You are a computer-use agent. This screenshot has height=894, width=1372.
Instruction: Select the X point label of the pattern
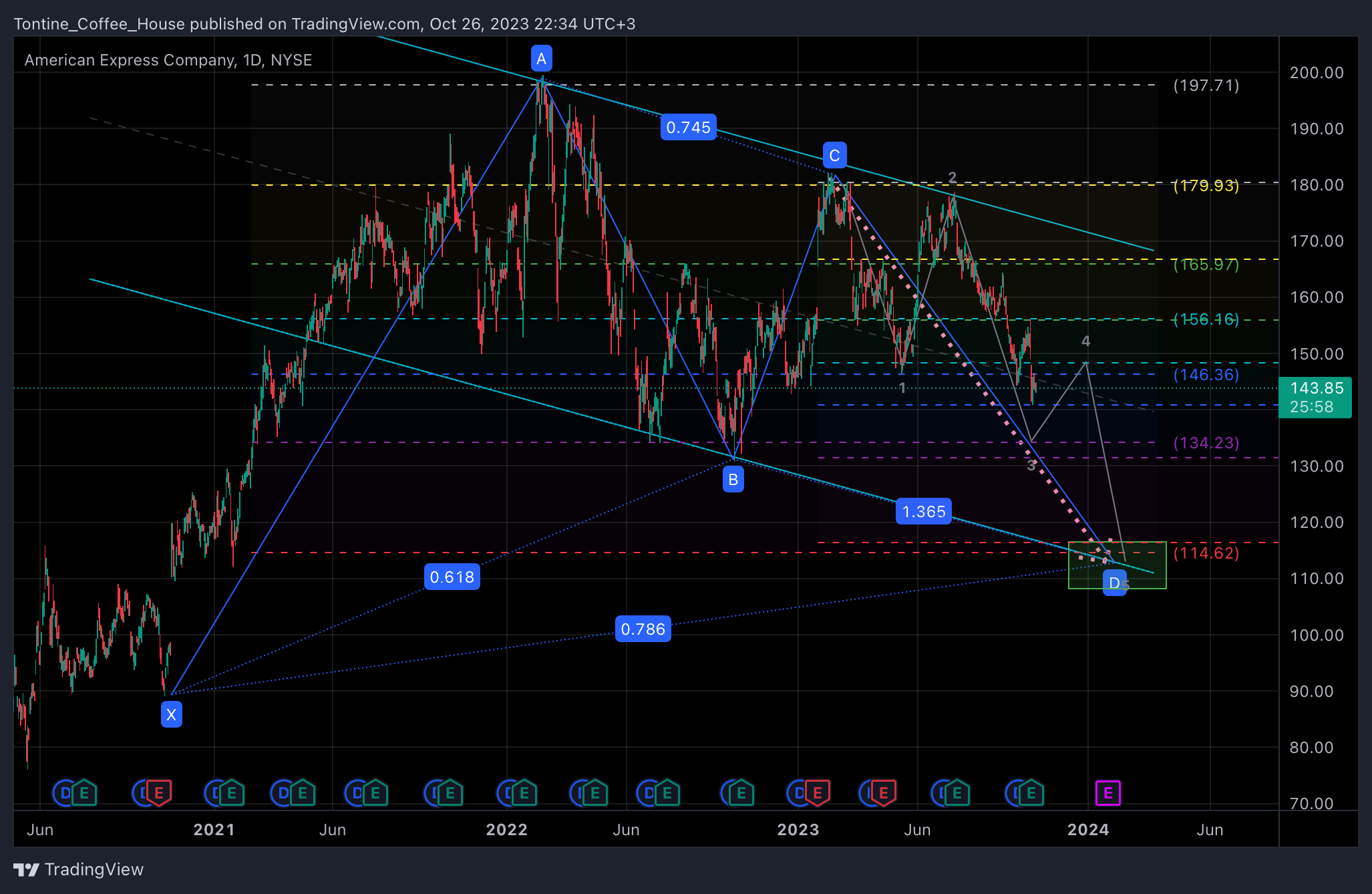point(172,715)
